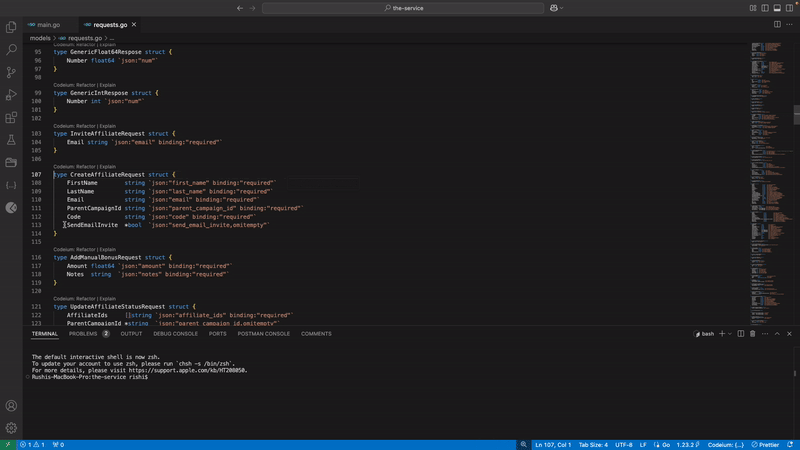Open the Source Control view
The width and height of the screenshot is (800, 450).
coord(11,72)
